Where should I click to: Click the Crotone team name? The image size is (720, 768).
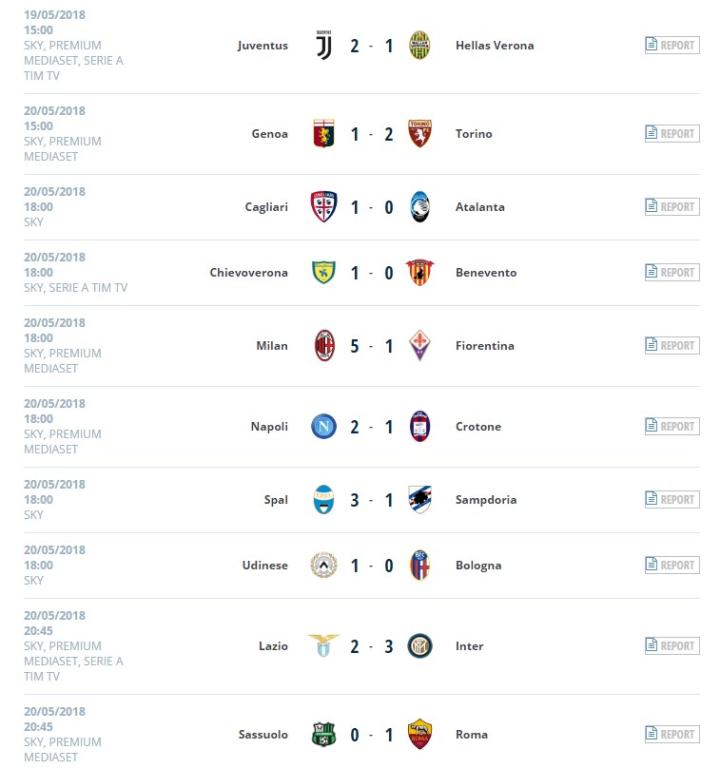(x=478, y=427)
